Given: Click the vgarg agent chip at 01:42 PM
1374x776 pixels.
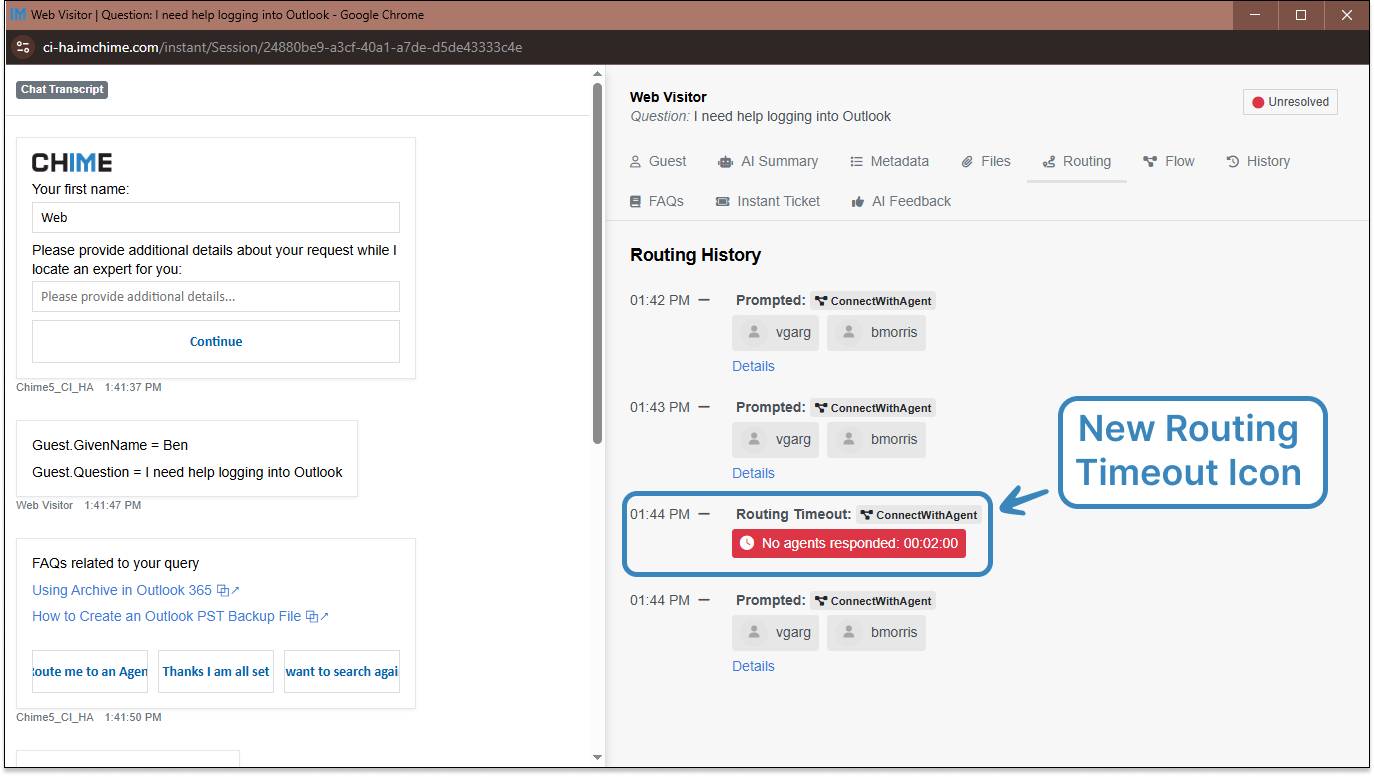Looking at the screenshot, I should 776,333.
